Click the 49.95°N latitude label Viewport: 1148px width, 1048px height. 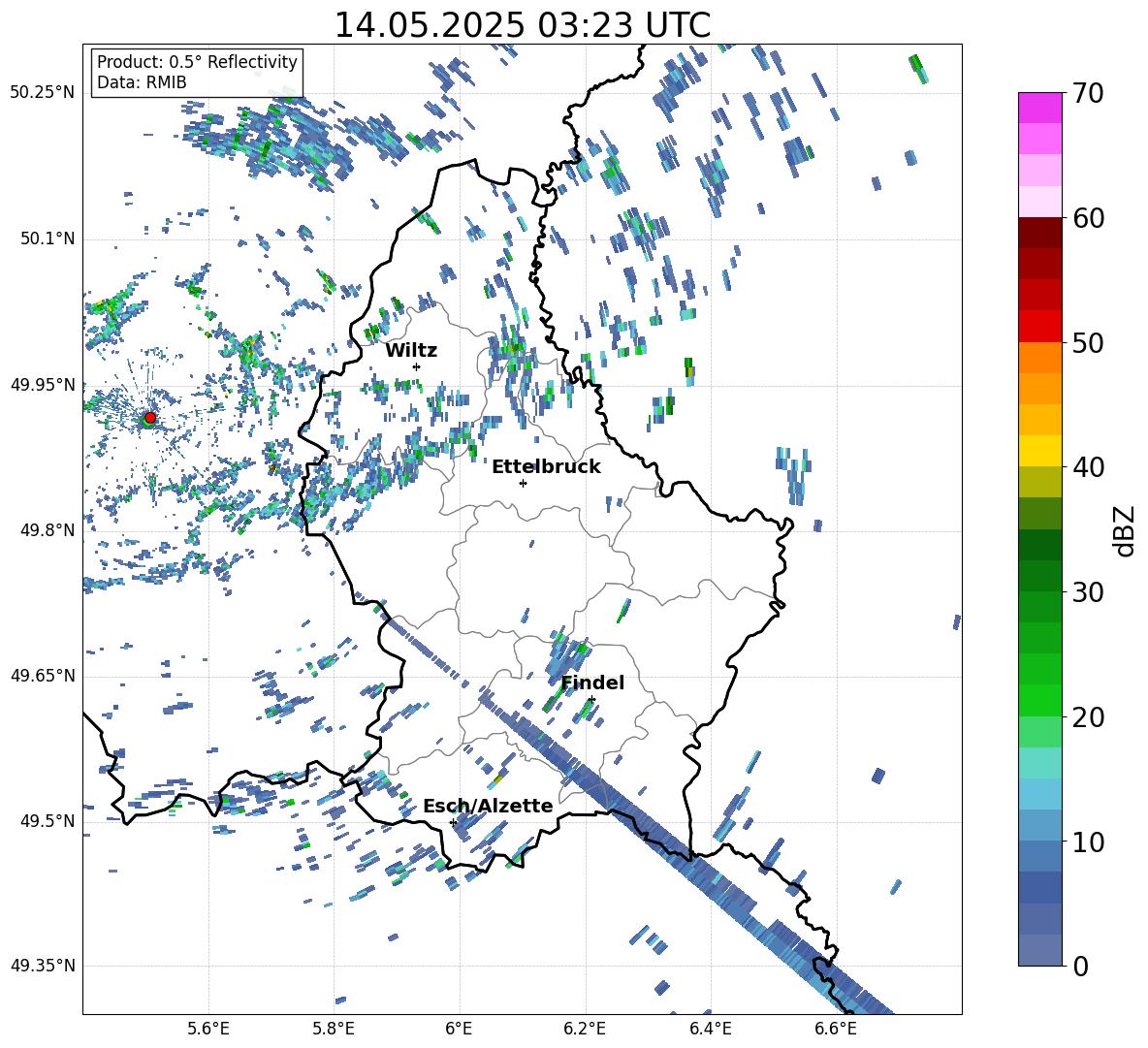pos(43,385)
